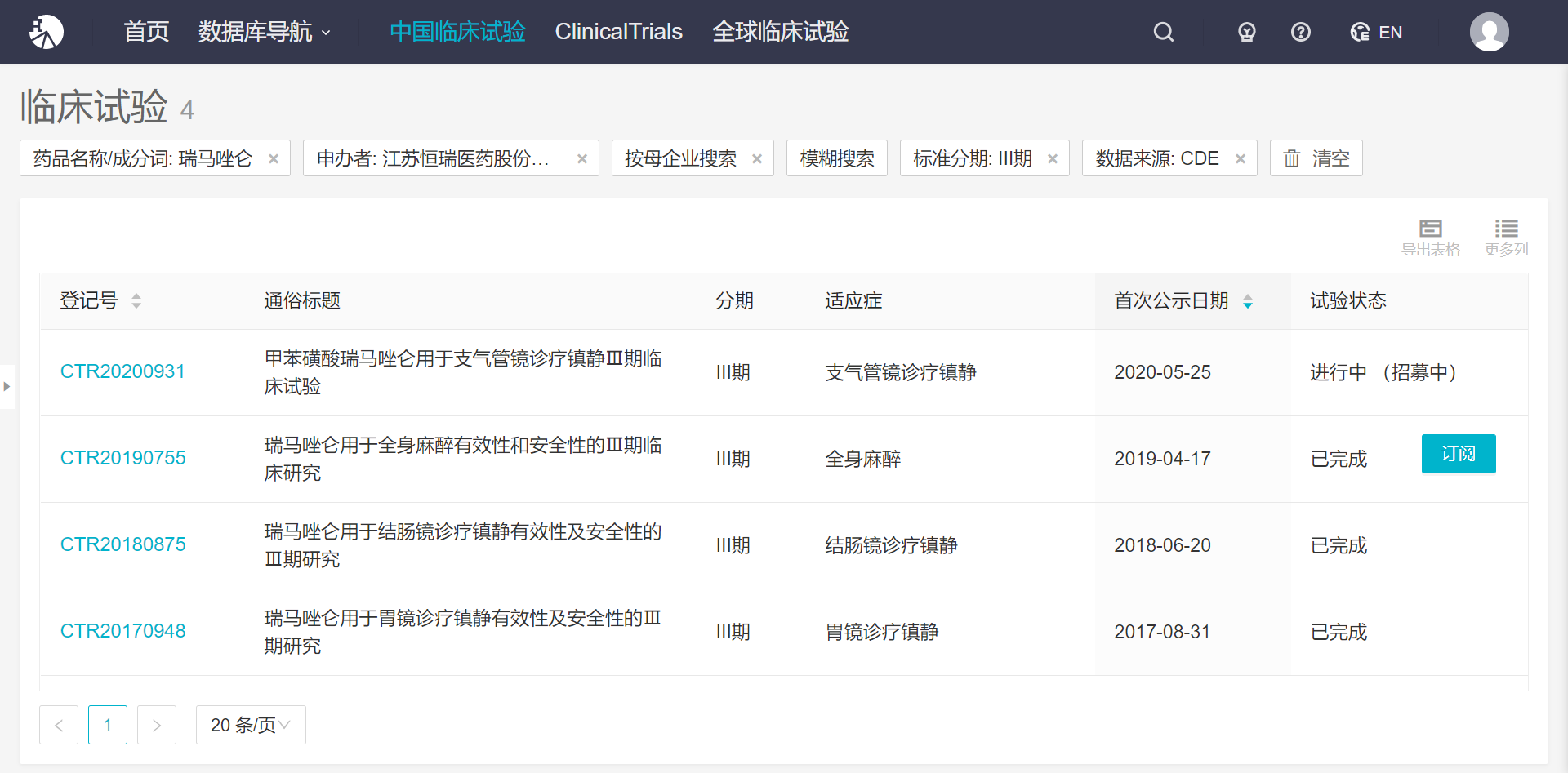Viewport: 1568px width, 773px height.
Task: Click date 2019-04-17
Action: pyautogui.click(x=1163, y=459)
